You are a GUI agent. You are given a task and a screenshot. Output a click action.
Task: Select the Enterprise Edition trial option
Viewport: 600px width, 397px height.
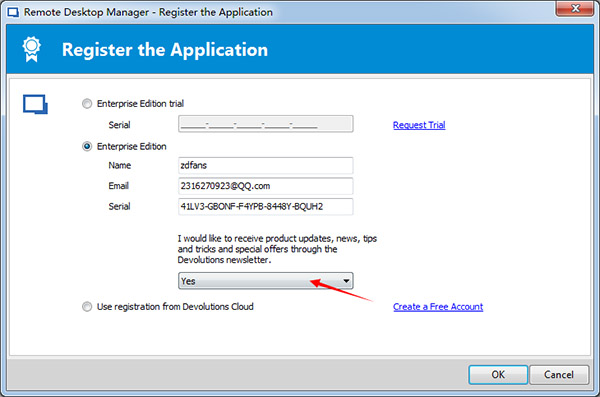(87, 104)
